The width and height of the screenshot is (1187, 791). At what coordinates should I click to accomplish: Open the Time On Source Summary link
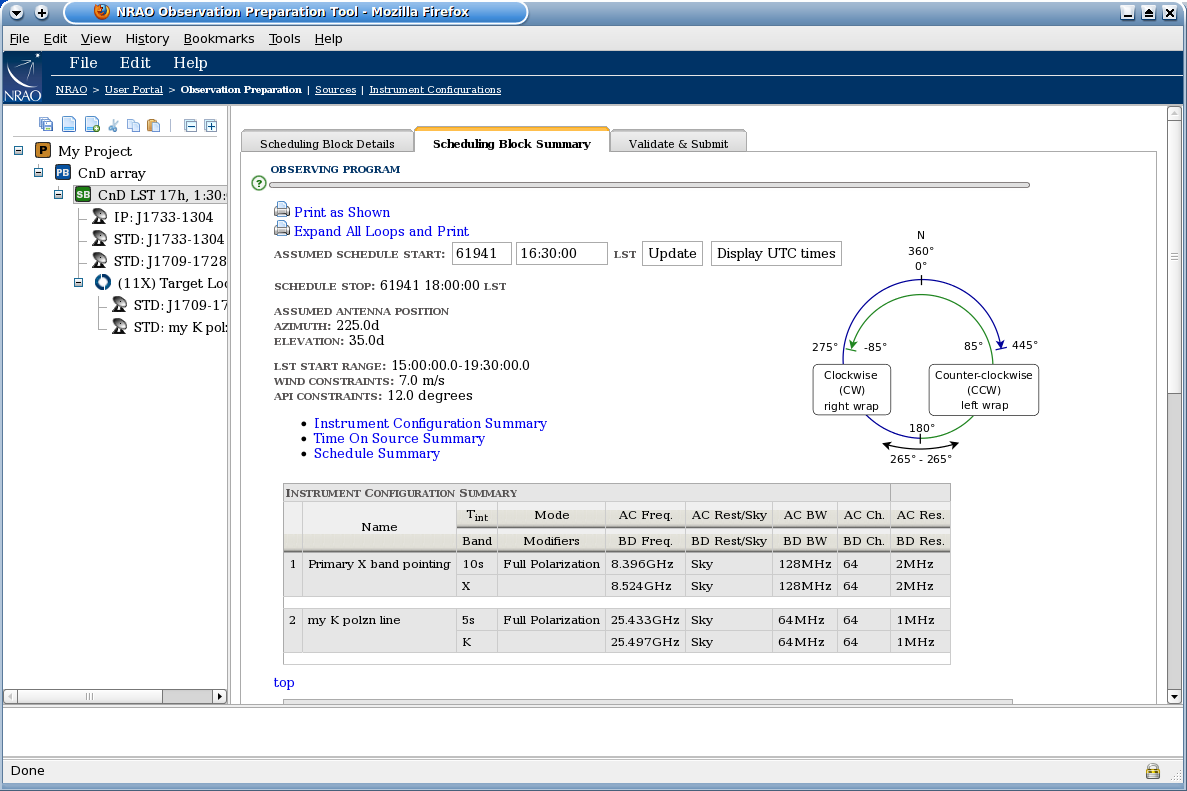(x=398, y=438)
